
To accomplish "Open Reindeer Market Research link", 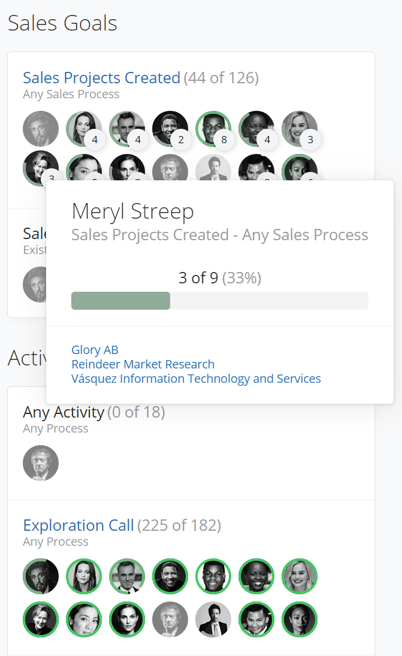I will coord(143,364).
